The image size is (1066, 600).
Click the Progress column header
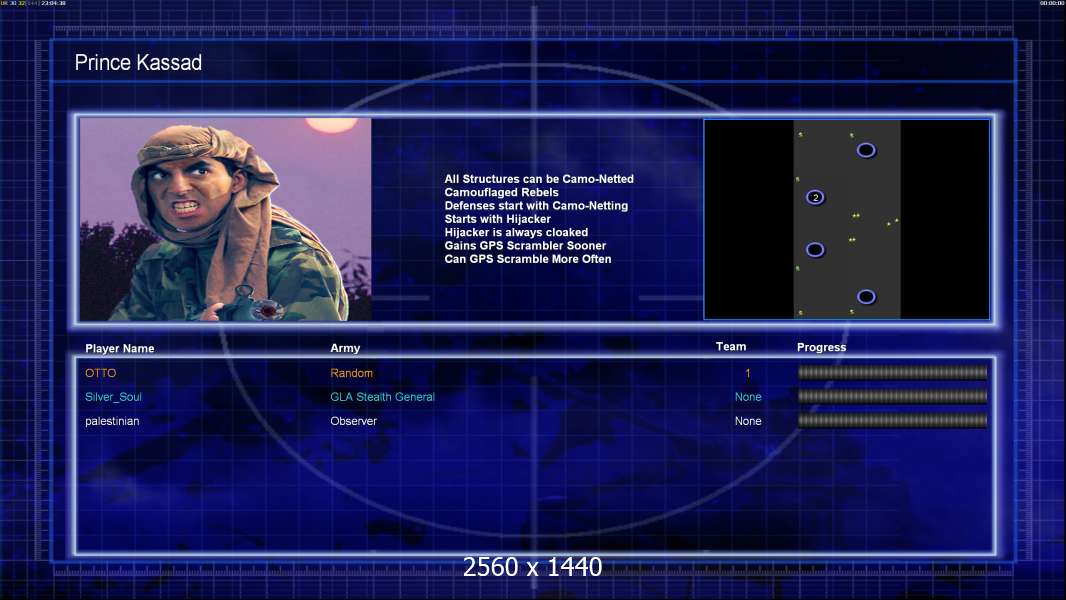pos(821,347)
